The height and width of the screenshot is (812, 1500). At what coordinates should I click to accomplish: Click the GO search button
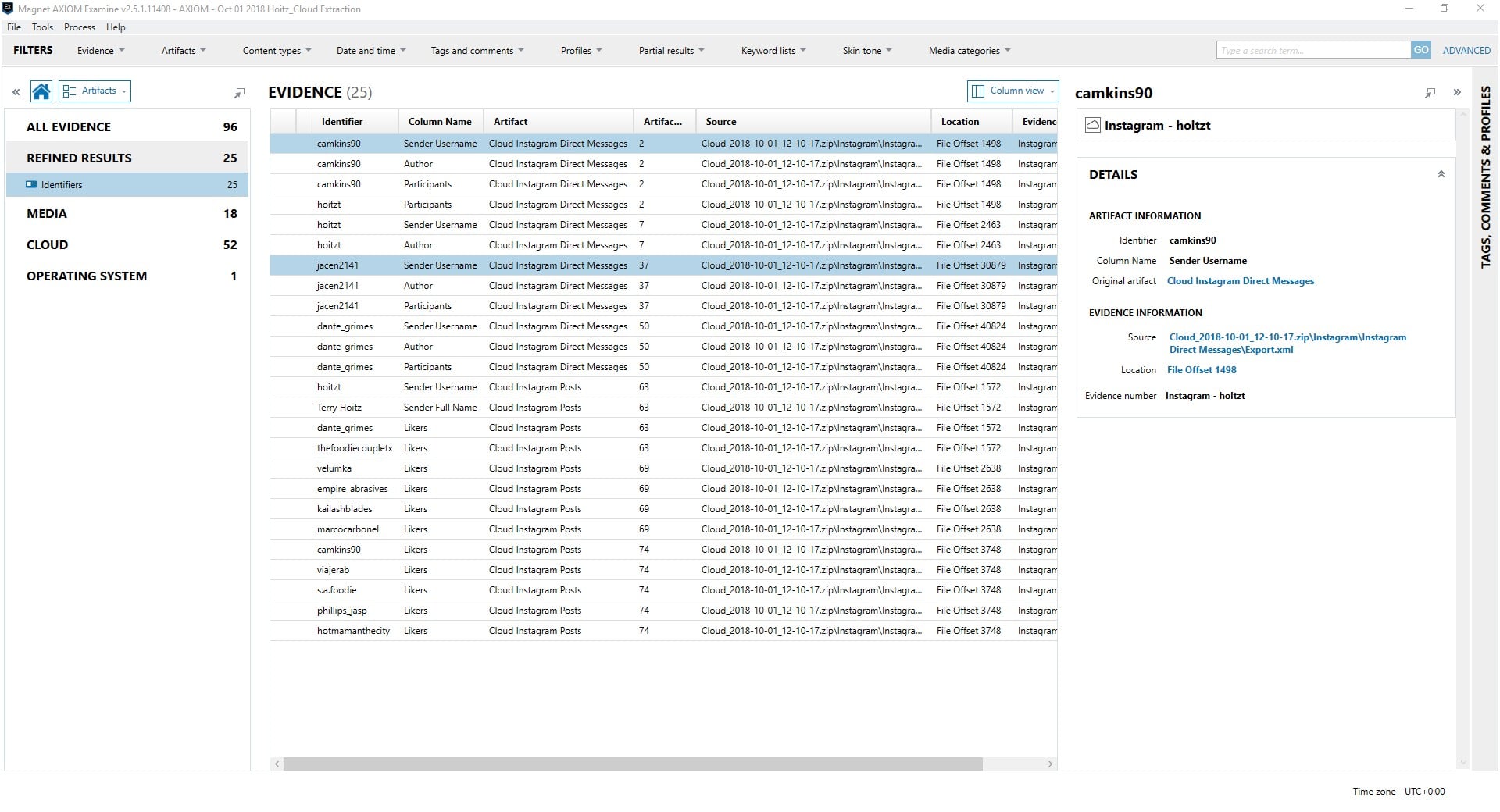click(x=1421, y=50)
